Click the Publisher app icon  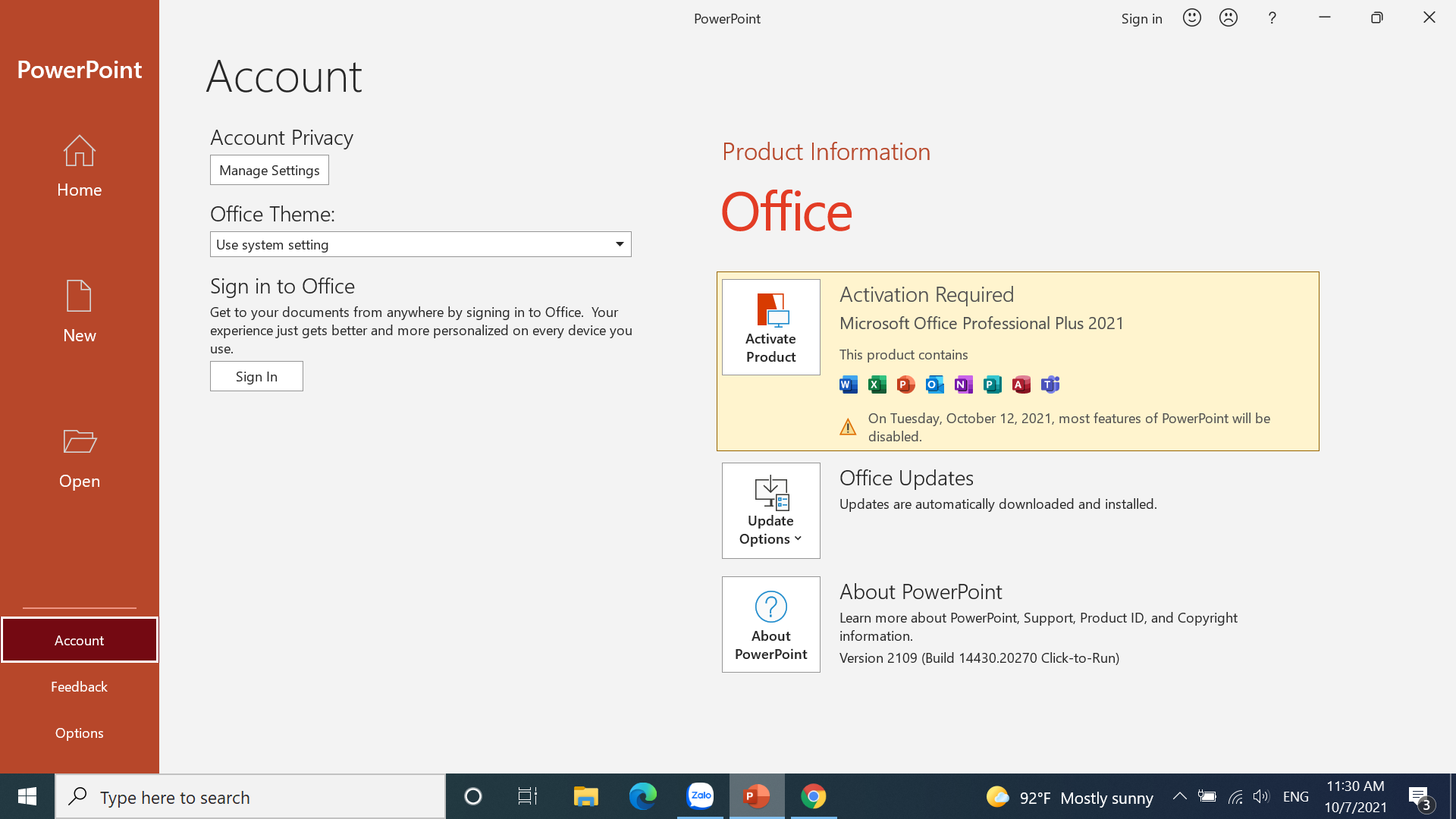[x=993, y=384]
